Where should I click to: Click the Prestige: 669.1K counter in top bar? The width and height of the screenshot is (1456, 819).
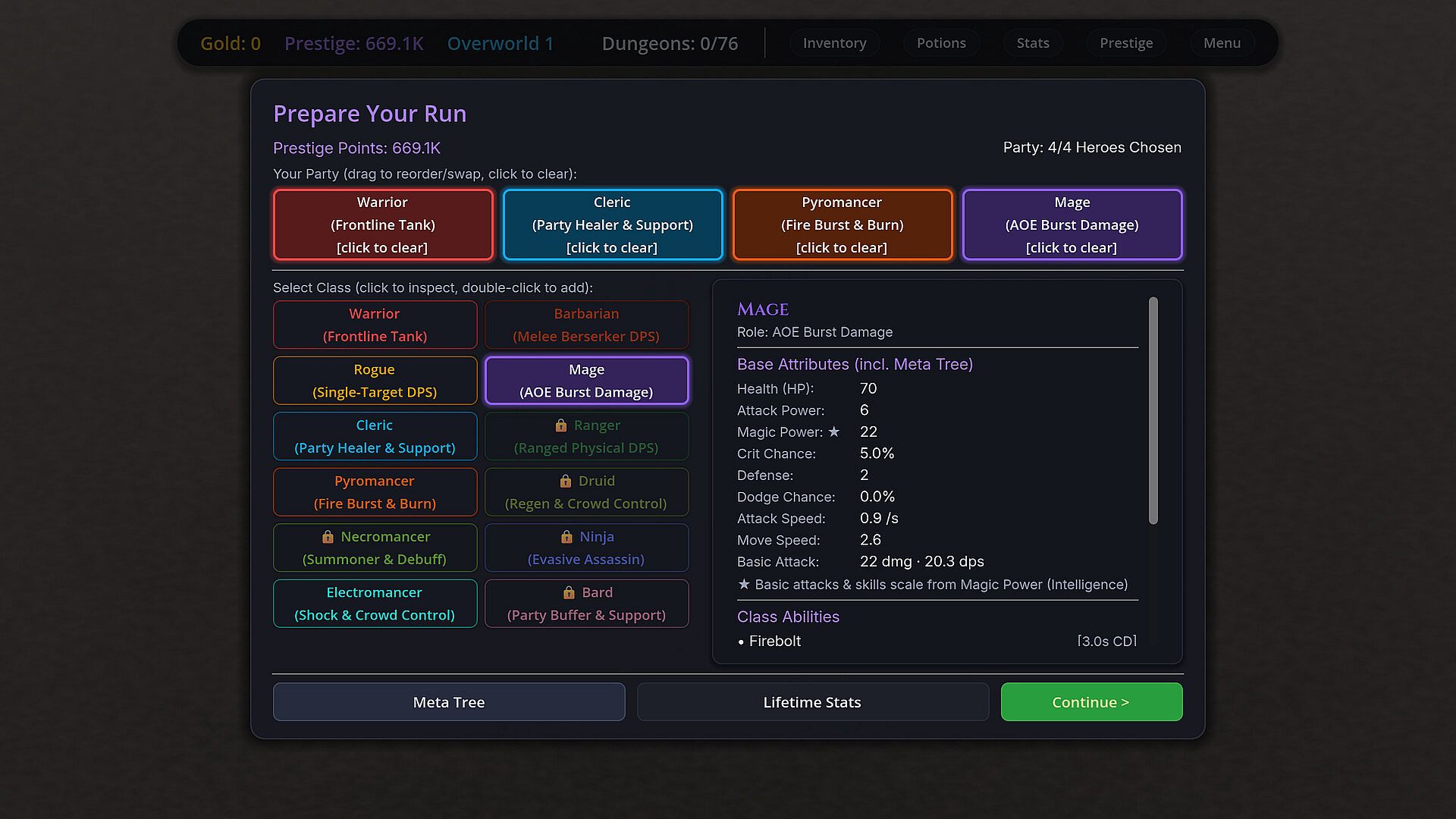(x=353, y=43)
